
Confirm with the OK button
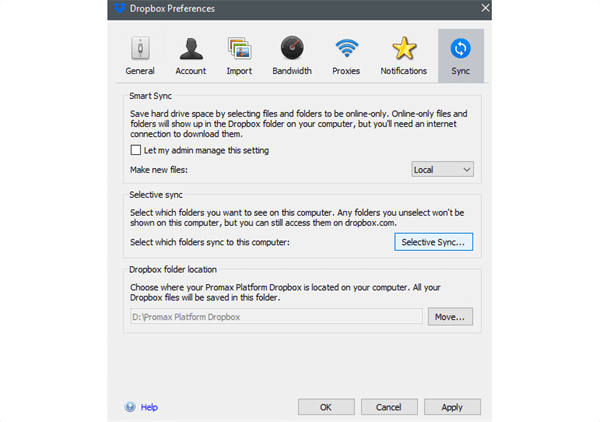pyautogui.click(x=326, y=407)
